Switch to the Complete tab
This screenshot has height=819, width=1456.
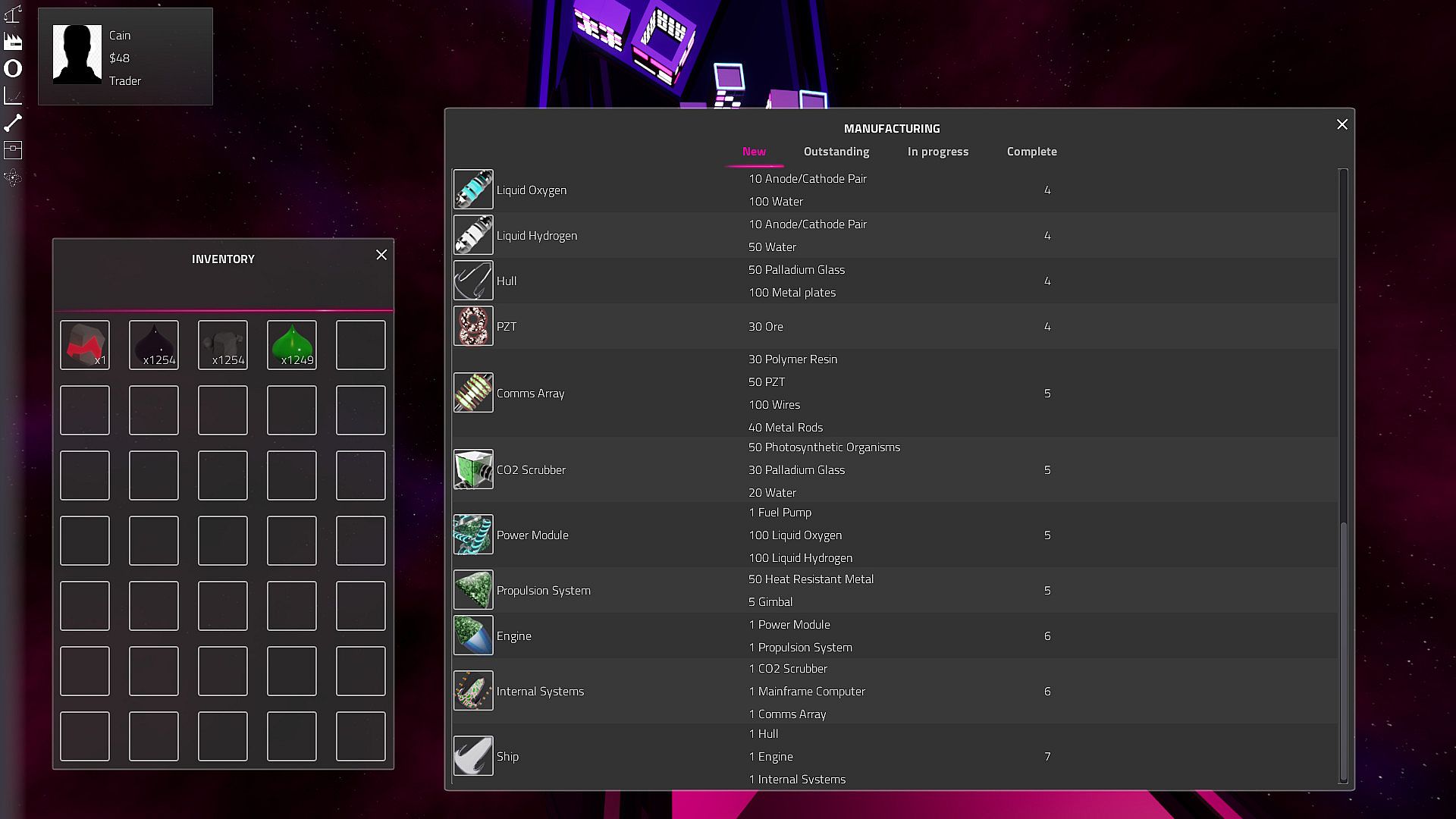click(x=1031, y=152)
